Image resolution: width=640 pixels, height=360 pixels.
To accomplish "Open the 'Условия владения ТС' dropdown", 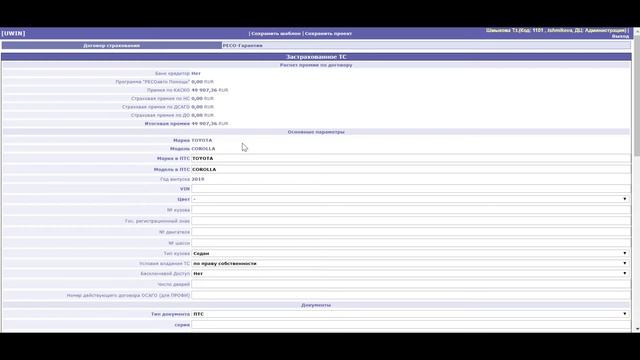I will [410, 264].
